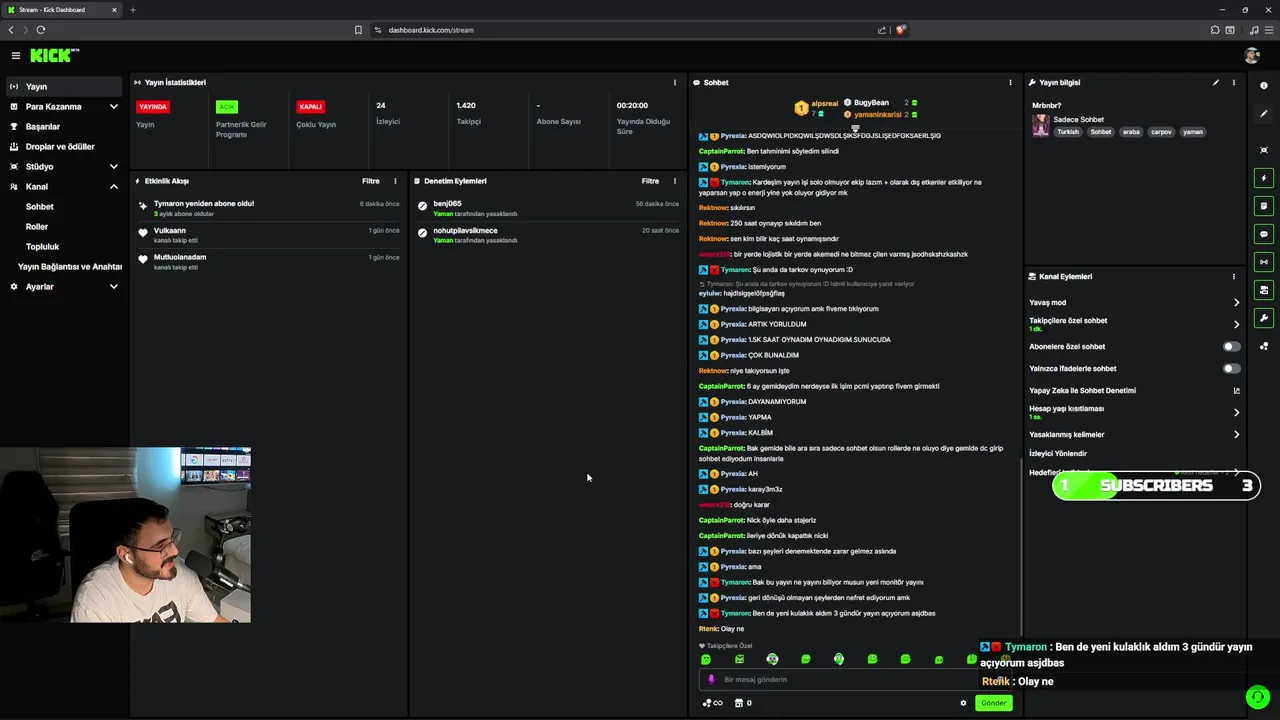Collapse the Para Kazanma sidebar section
The width and height of the screenshot is (1280, 720).
(114, 107)
